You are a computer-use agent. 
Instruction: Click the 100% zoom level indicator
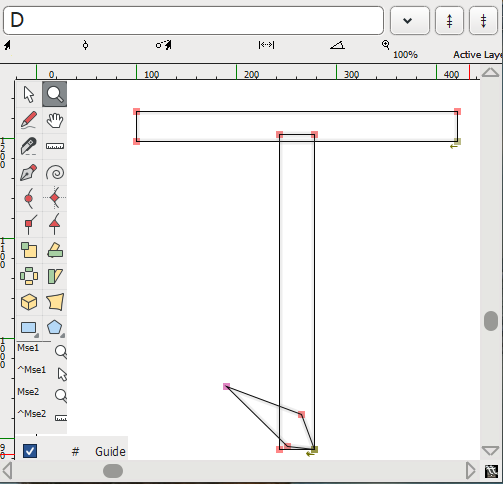click(405, 54)
